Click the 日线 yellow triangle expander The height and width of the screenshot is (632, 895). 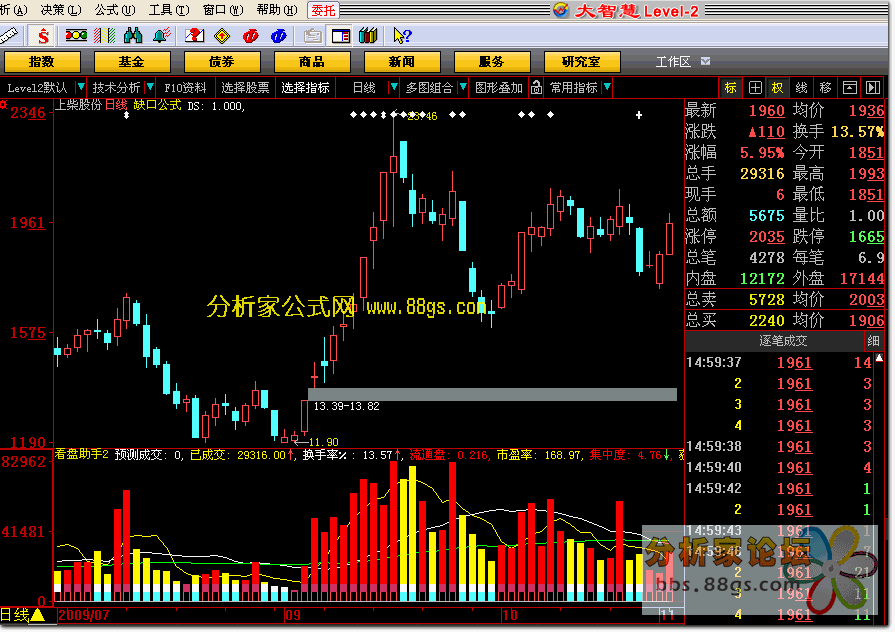38,615
